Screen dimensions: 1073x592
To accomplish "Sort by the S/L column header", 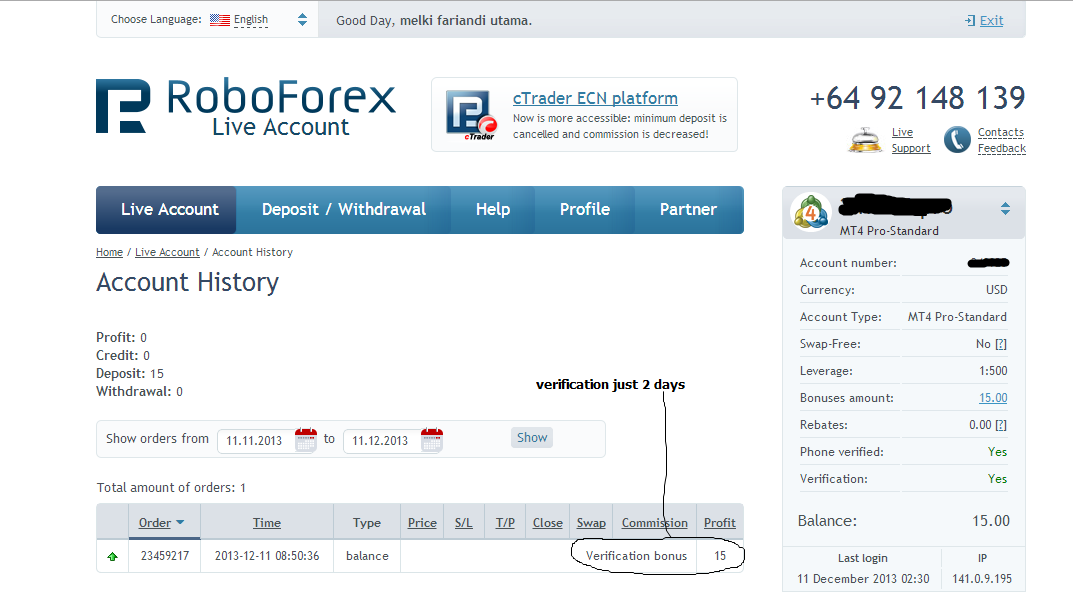I will [464, 523].
